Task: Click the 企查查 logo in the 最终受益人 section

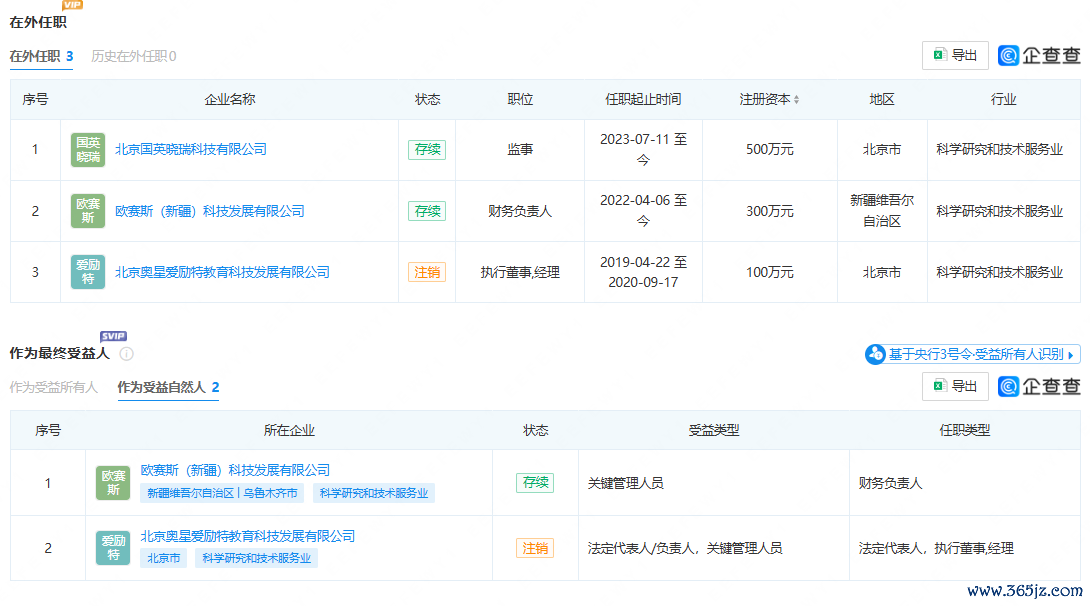Action: [x=1039, y=386]
